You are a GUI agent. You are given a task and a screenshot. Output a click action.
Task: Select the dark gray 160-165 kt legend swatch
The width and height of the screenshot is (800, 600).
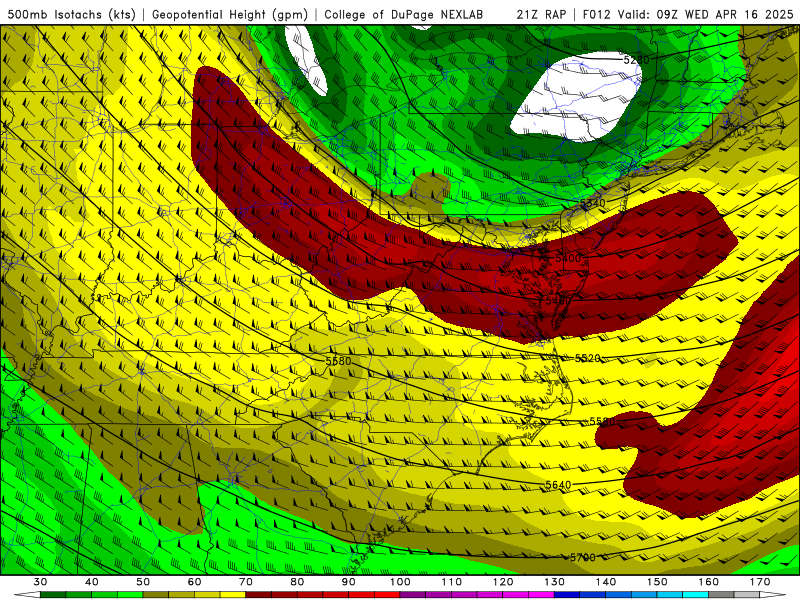(x=722, y=595)
